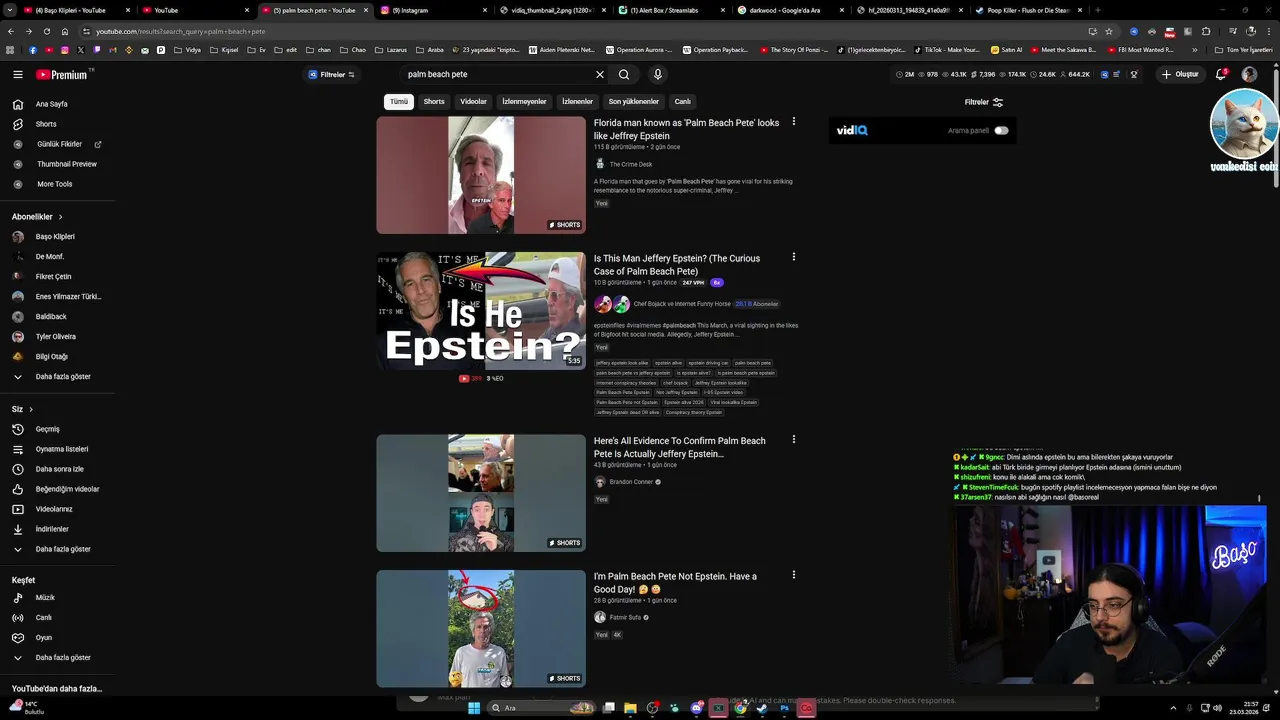Open Müzik under Keşfet

click(45, 598)
